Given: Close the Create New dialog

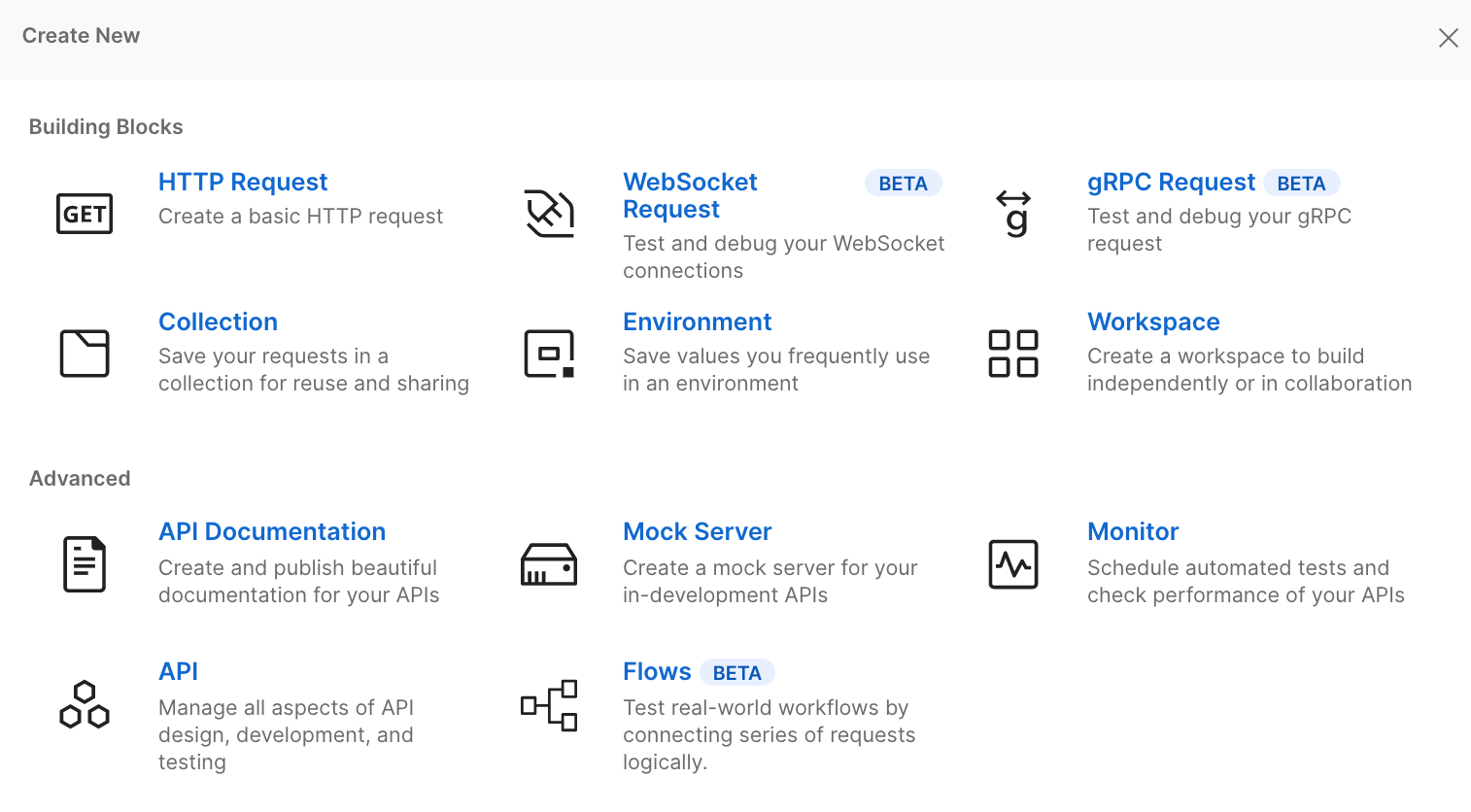Looking at the screenshot, I should [1448, 38].
